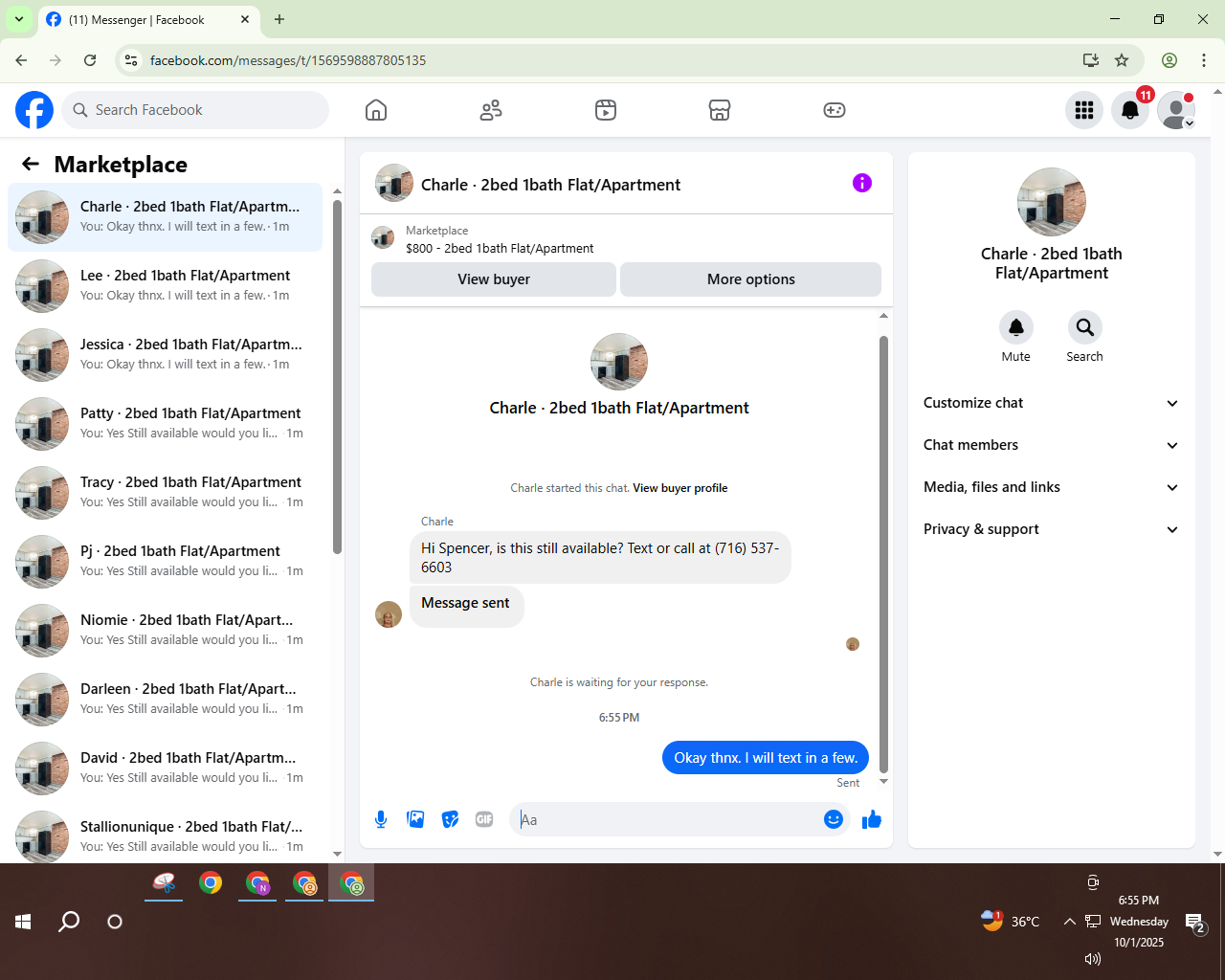This screenshot has width=1225, height=980.
Task: Open the David conversation
Action: [x=166, y=768]
